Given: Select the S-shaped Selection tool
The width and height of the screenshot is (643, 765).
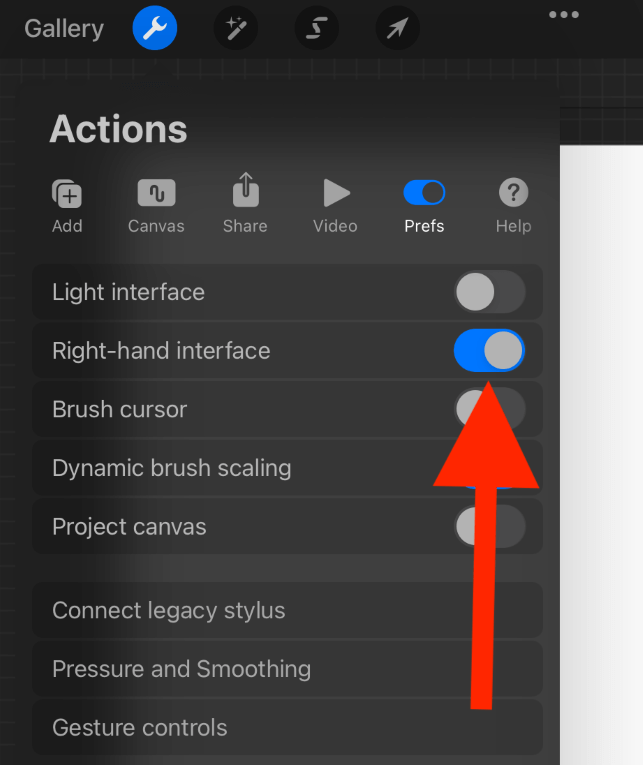Looking at the screenshot, I should click(x=316, y=29).
